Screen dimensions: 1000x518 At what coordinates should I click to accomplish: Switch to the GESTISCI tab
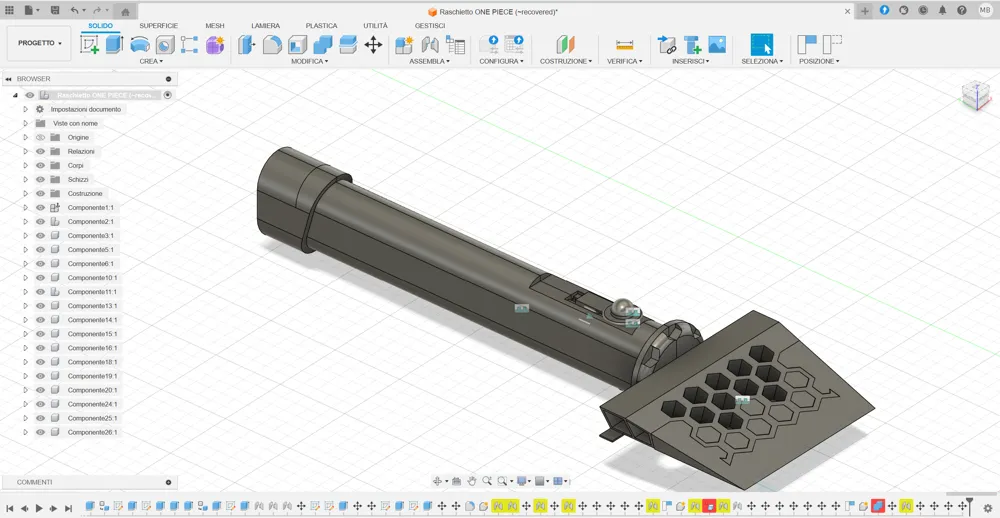430,26
